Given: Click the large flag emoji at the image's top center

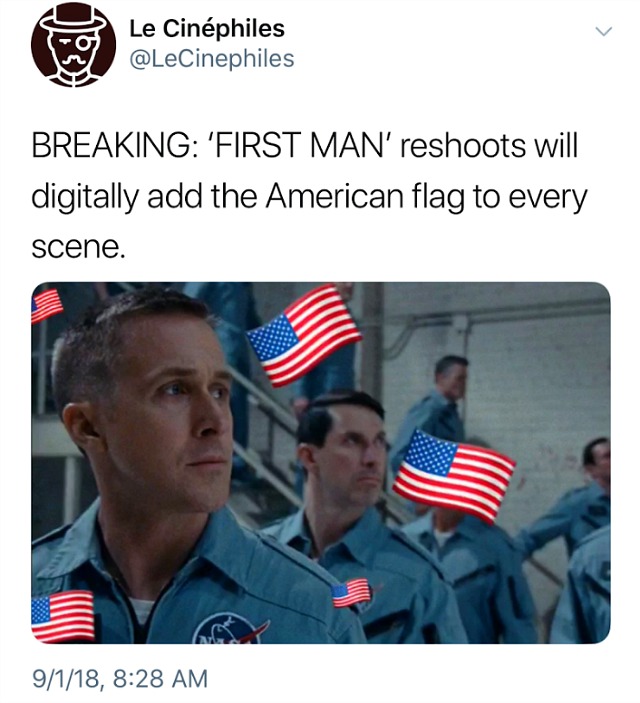Looking at the screenshot, I should click(x=304, y=335).
